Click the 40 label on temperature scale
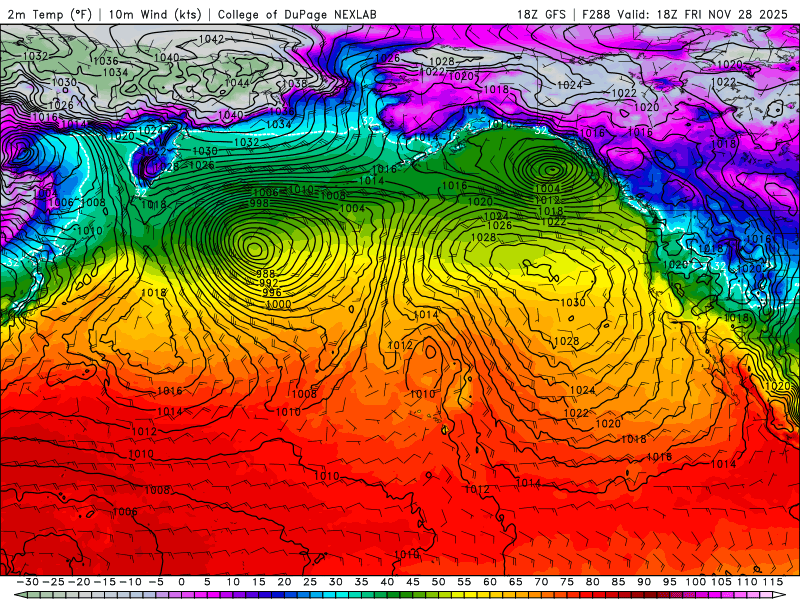 click(x=387, y=582)
